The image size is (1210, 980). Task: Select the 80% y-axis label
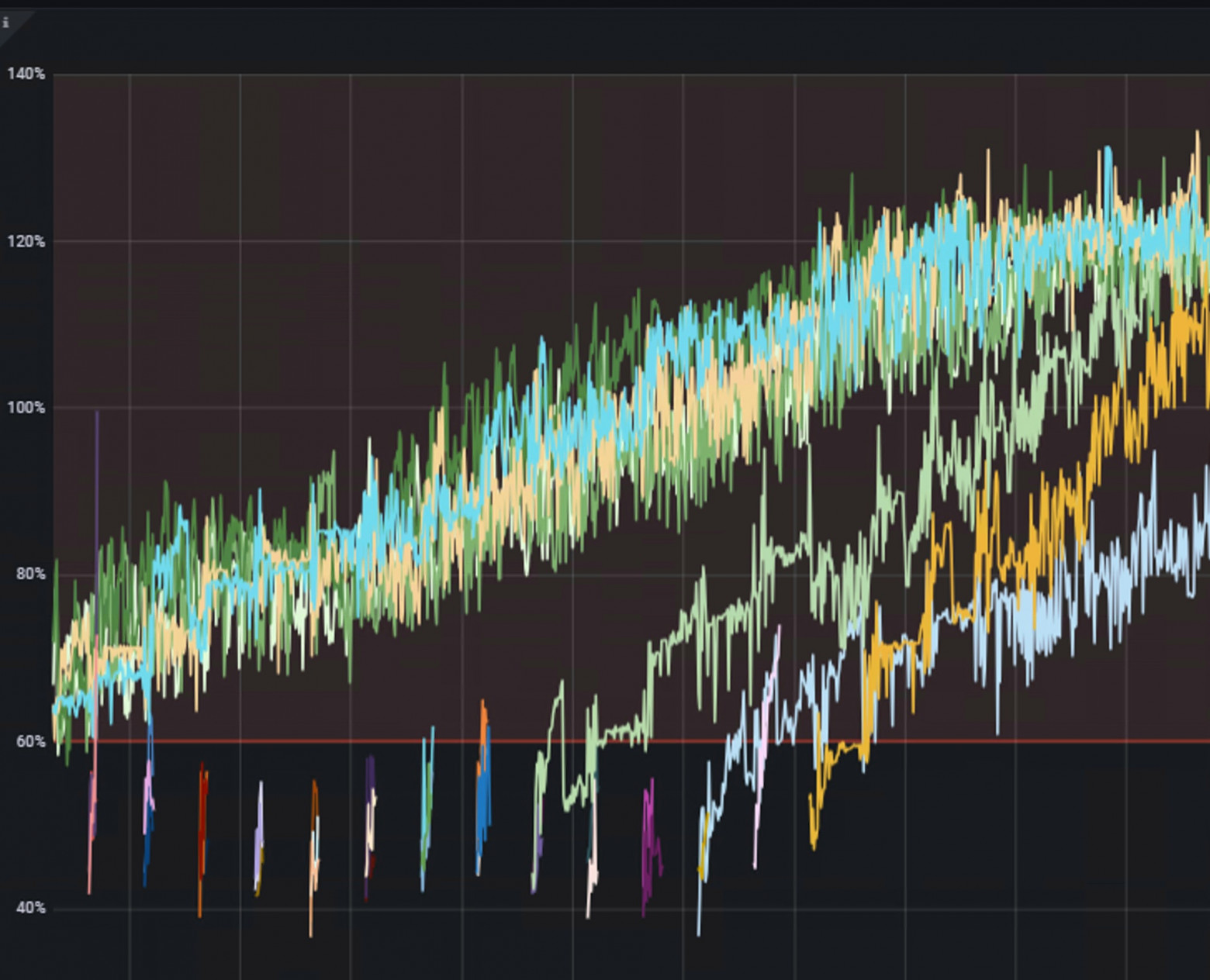pyautogui.click(x=31, y=574)
